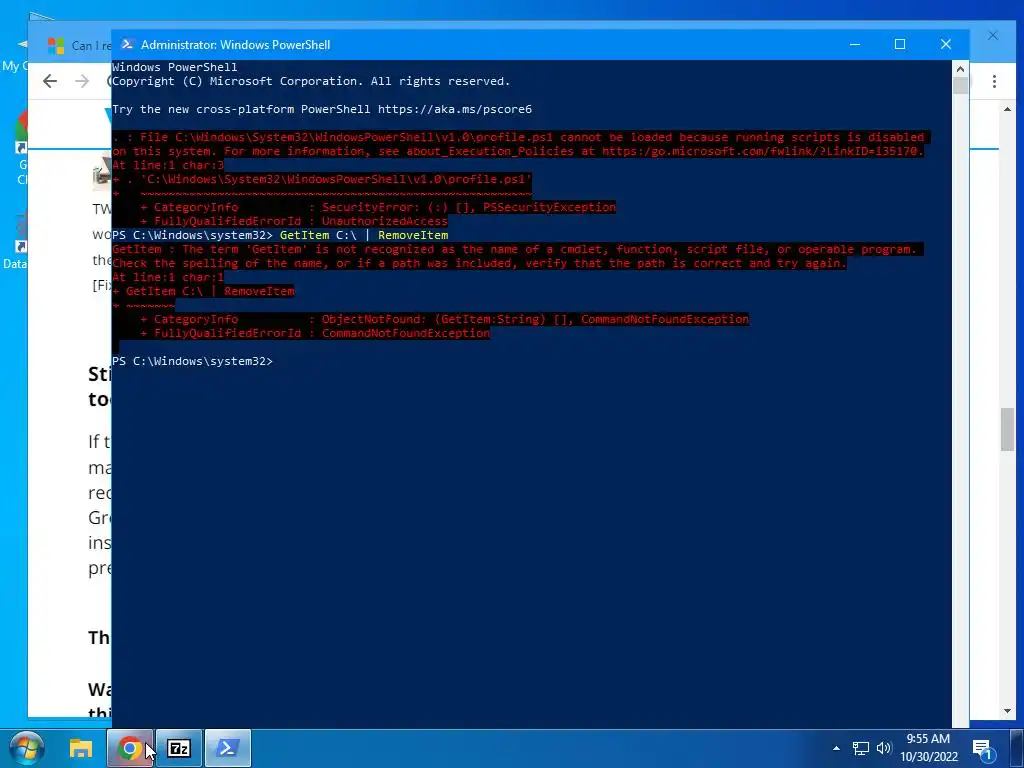Screen dimensions: 1024x768
Task: Open the notification center icon
Action: coord(983,749)
